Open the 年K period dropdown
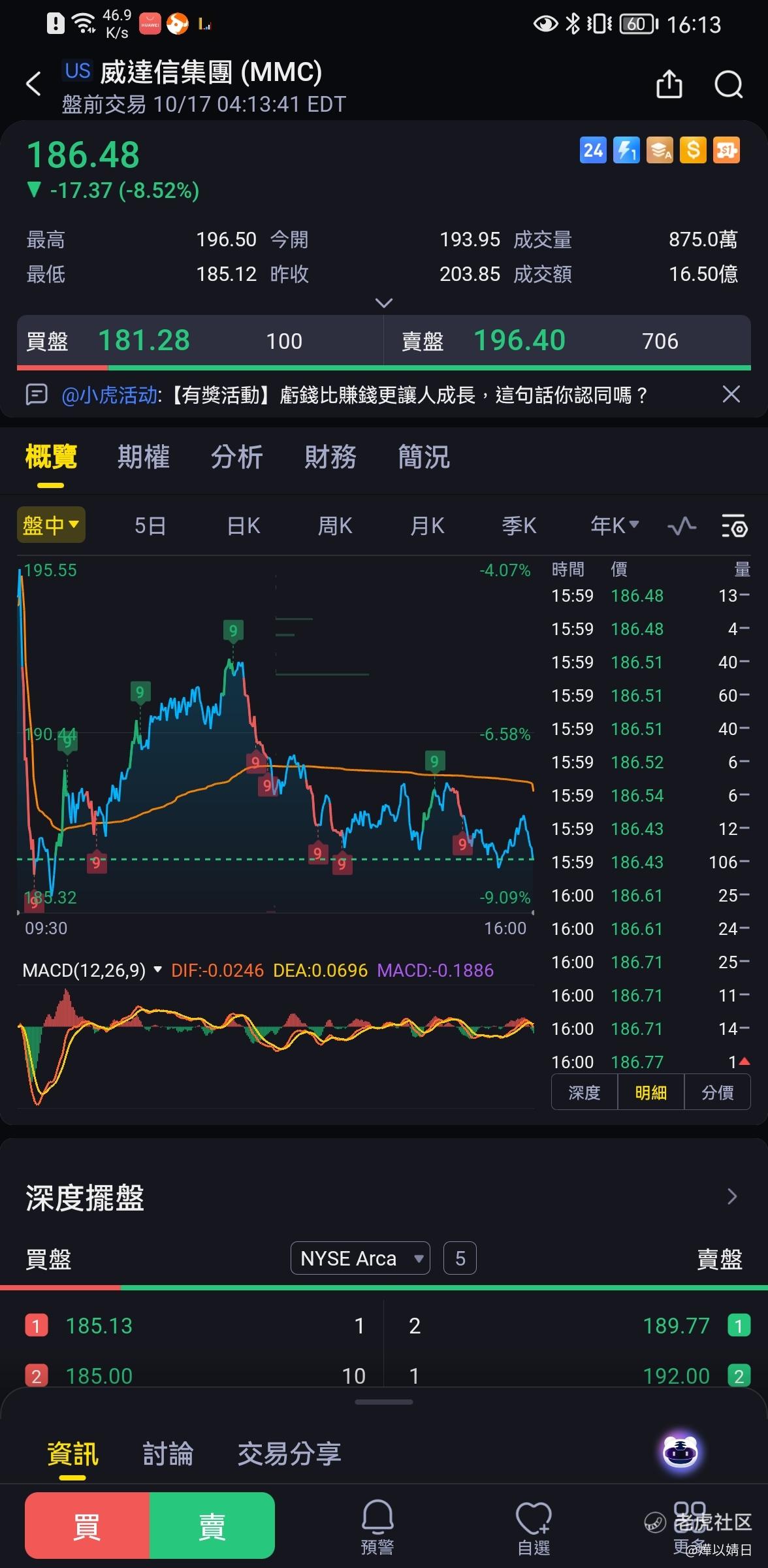The width and height of the screenshot is (768, 1568). coord(615,525)
